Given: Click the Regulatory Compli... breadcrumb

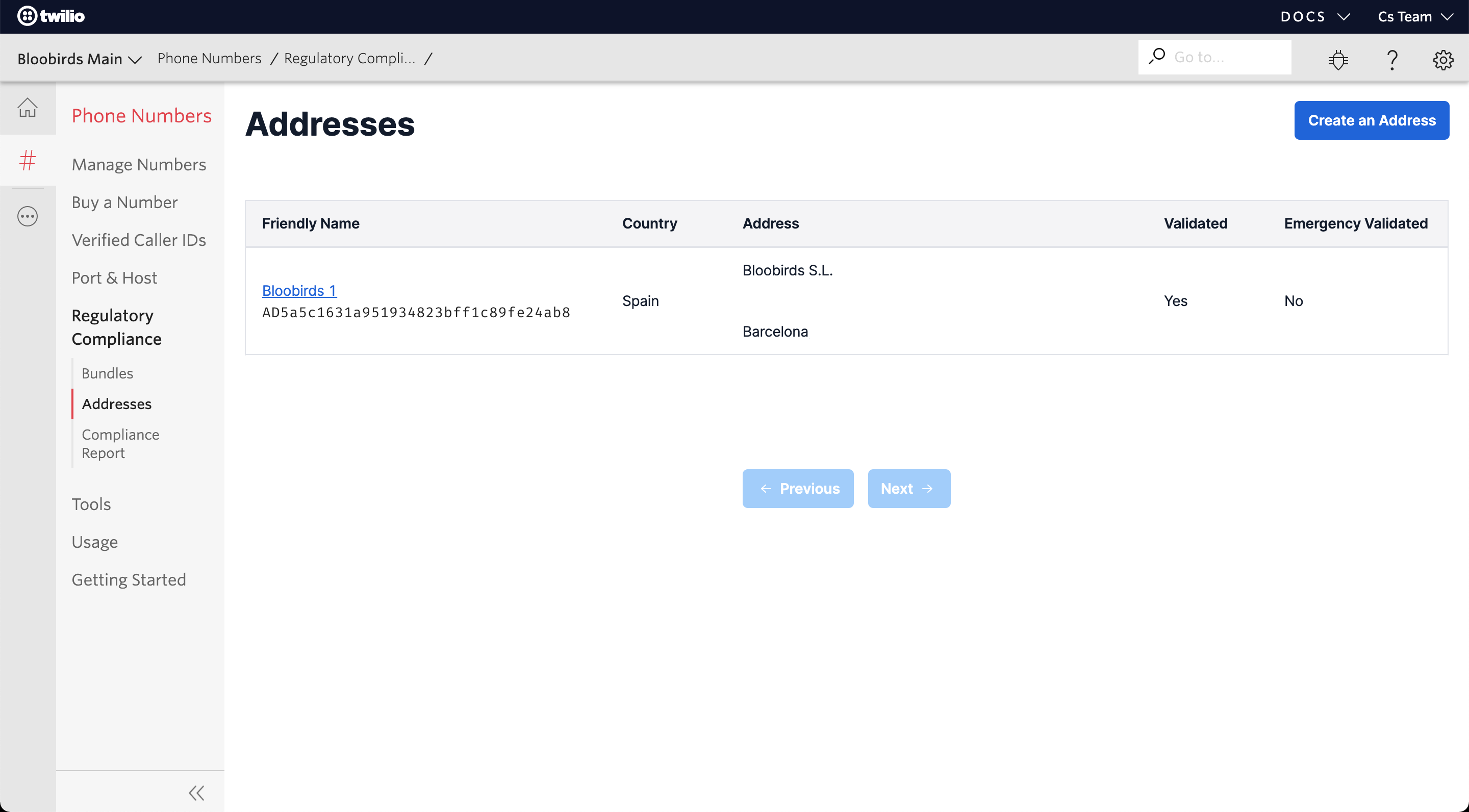Looking at the screenshot, I should point(349,58).
